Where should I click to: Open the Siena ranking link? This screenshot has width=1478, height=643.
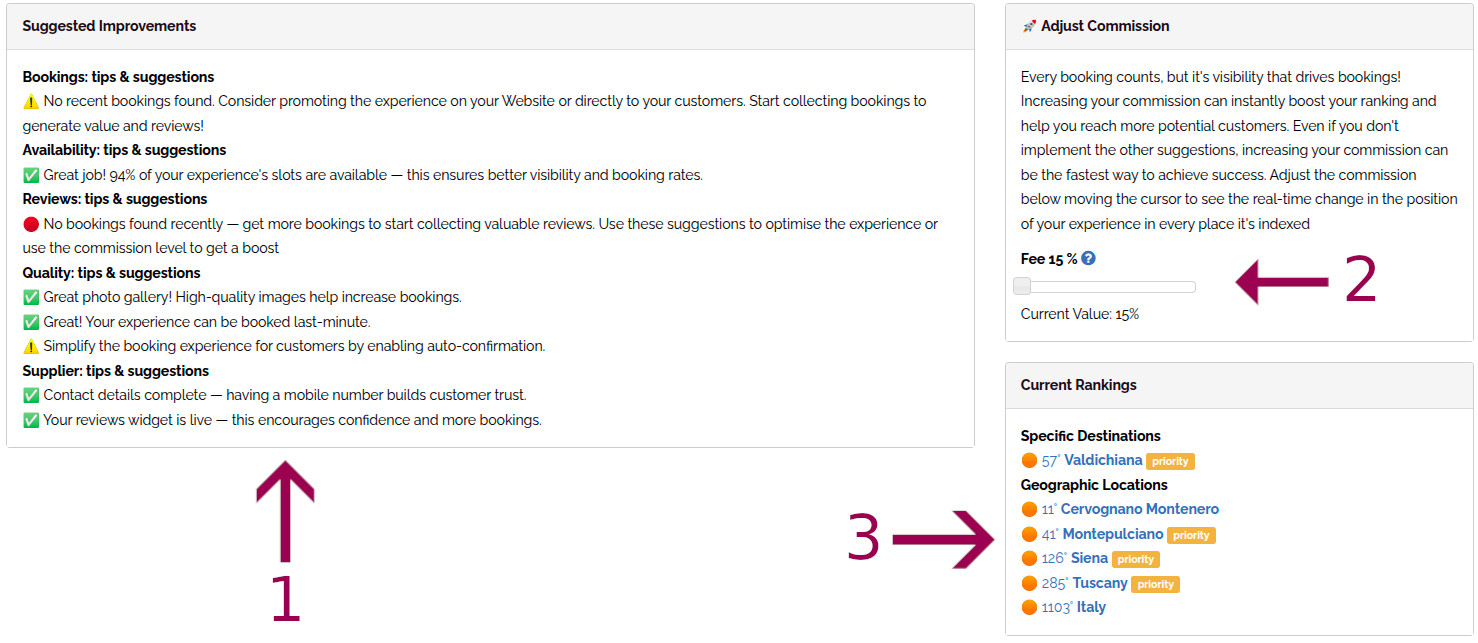pos(1089,558)
